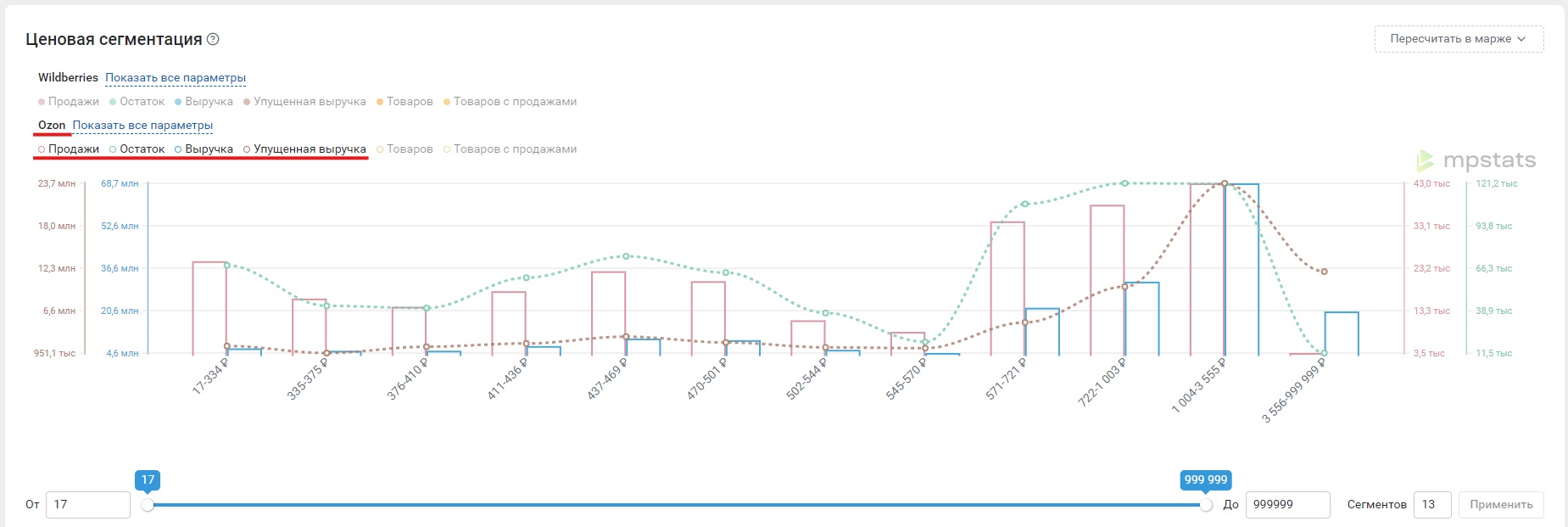
Task: Click the 1 004-3 555 ₽ segment label
Action: pos(1199,385)
